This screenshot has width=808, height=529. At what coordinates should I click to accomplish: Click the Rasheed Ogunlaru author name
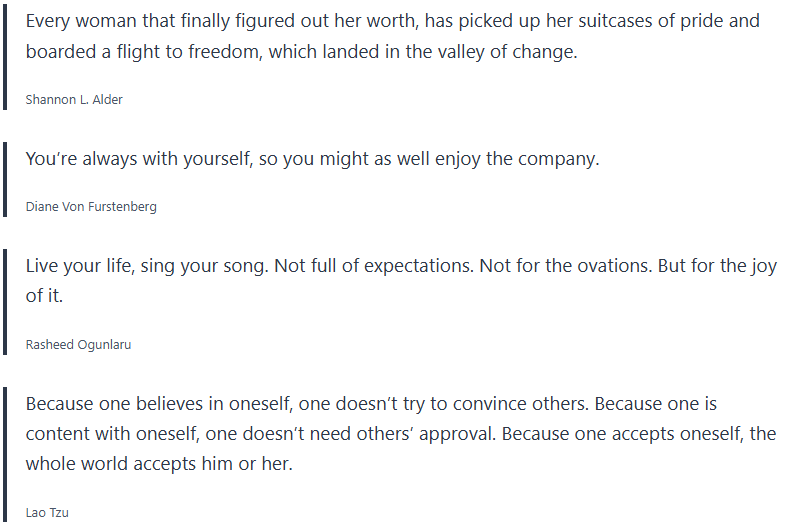tap(78, 345)
